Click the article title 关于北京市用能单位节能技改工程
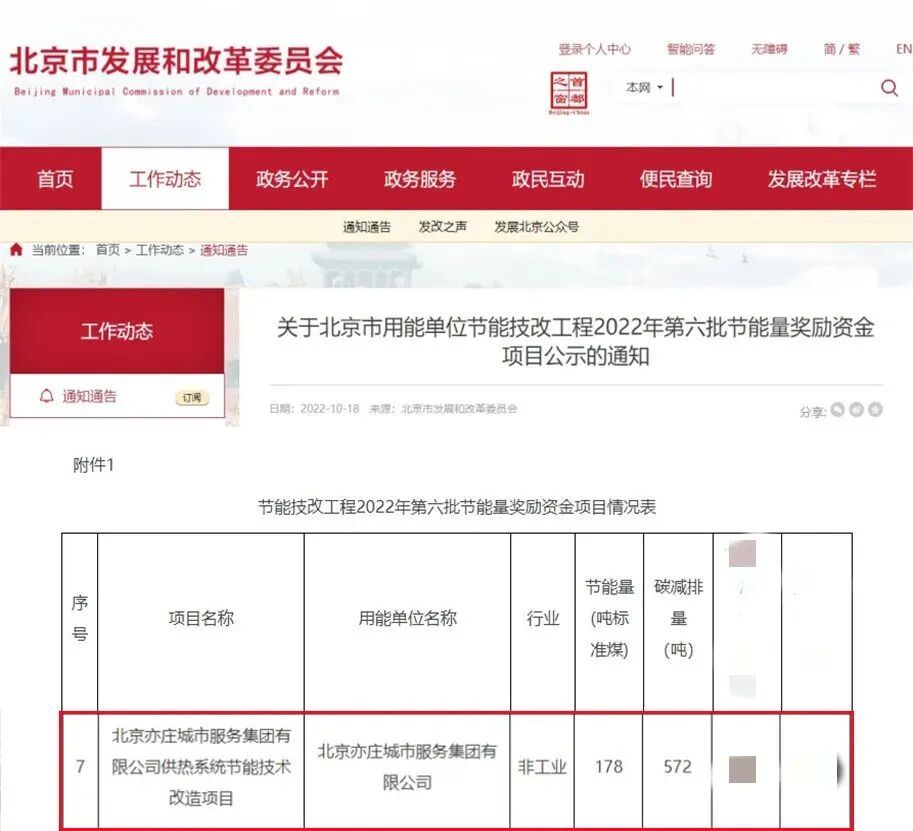Screen dimensions: 913x831 click(575, 341)
